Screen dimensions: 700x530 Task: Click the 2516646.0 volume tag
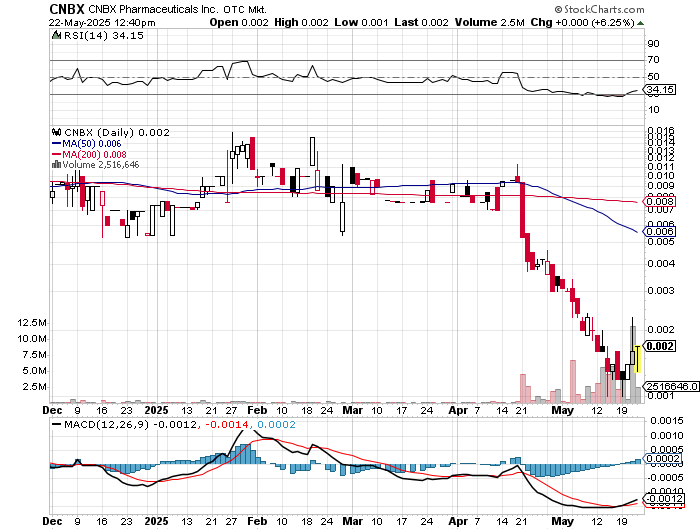click(671, 386)
